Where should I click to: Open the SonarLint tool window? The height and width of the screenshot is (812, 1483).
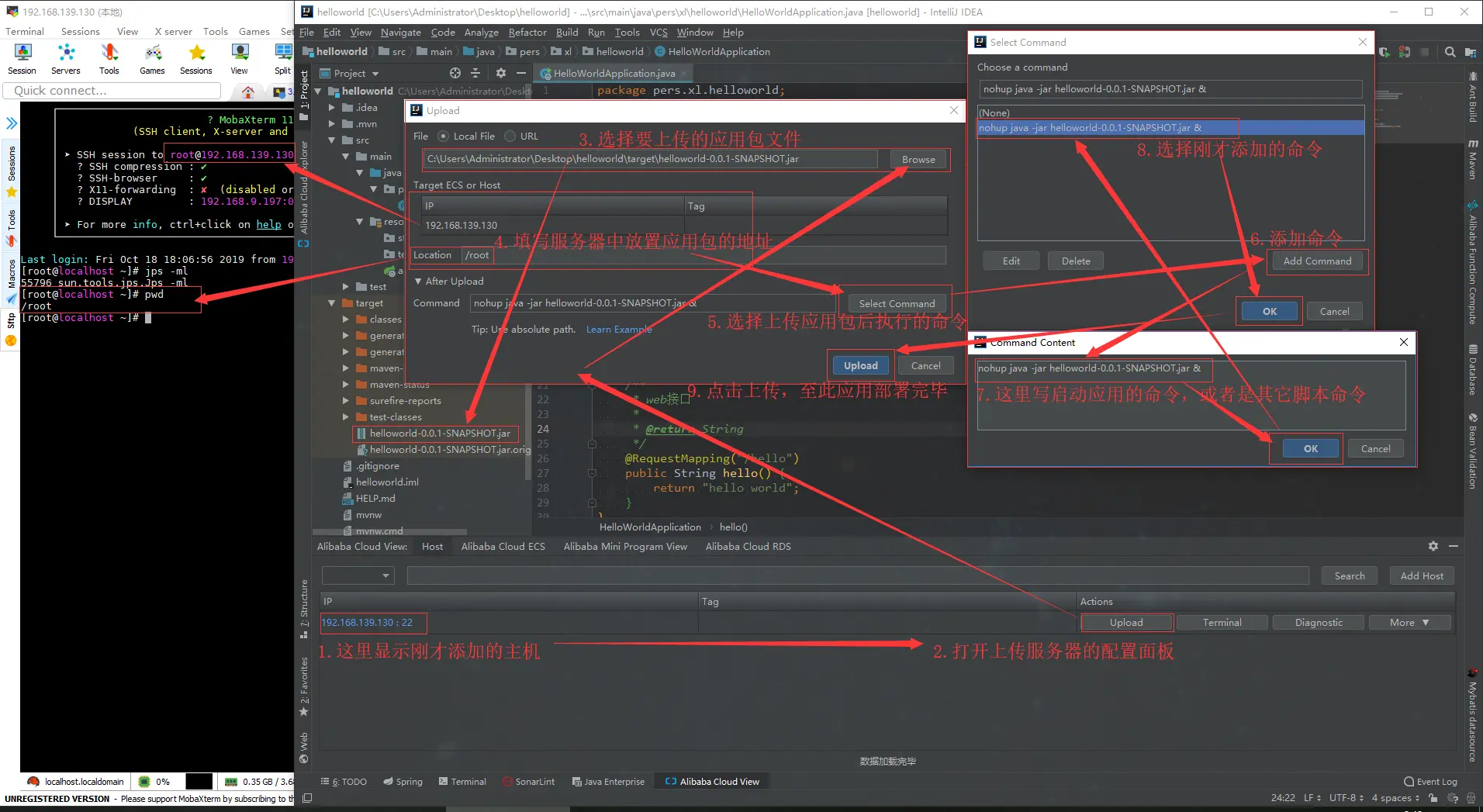tap(528, 782)
